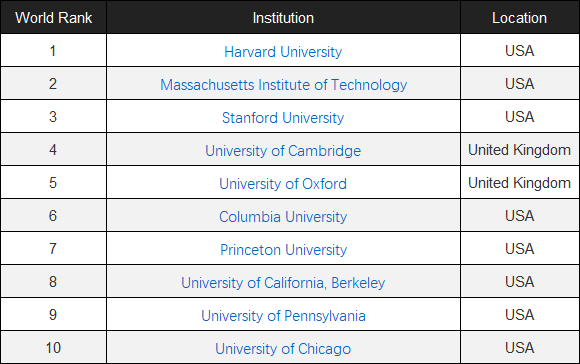
Task: Click United Kingdom in Oxford row
Action: click(520, 183)
